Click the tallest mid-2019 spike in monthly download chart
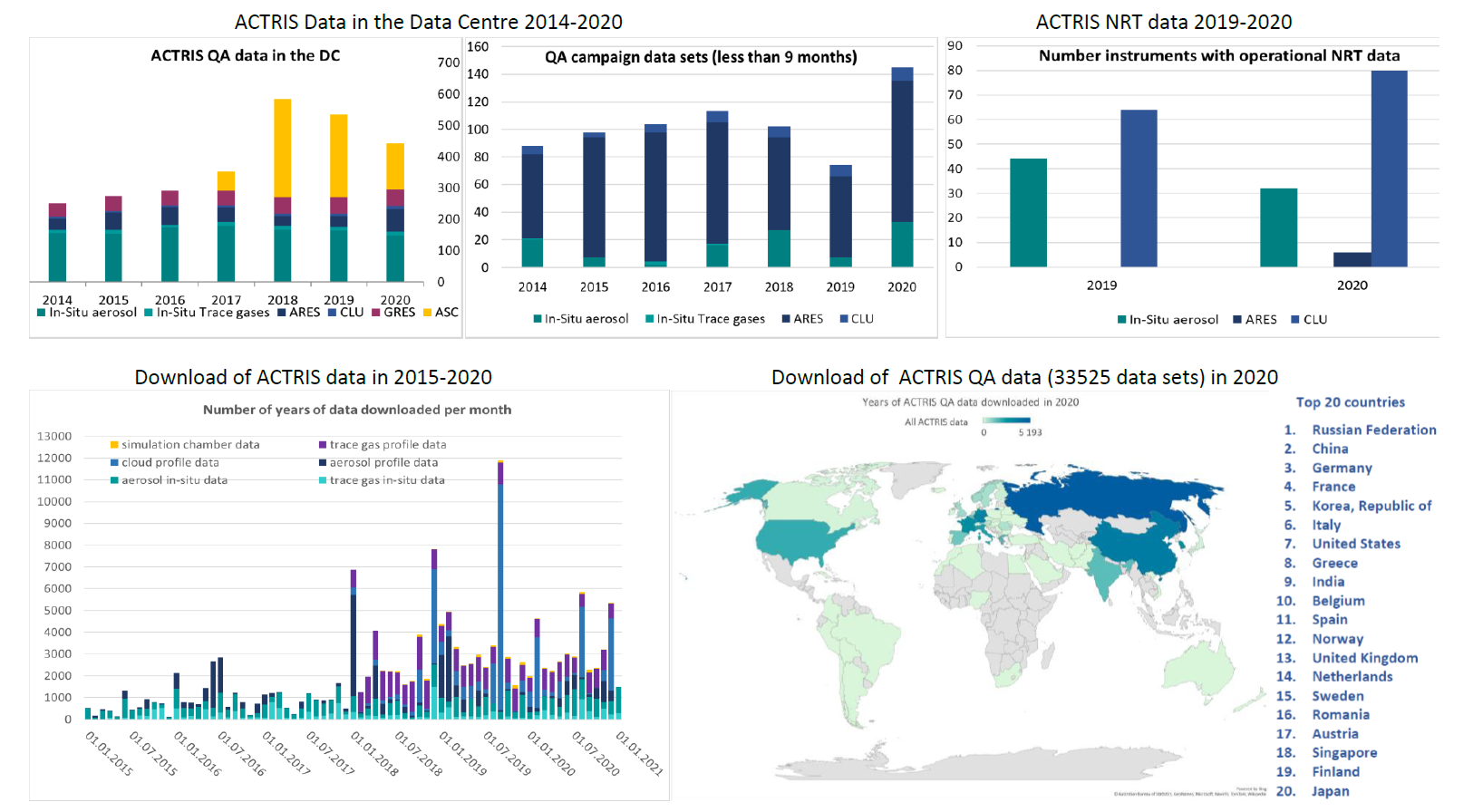1483x812 pixels. 500,590
